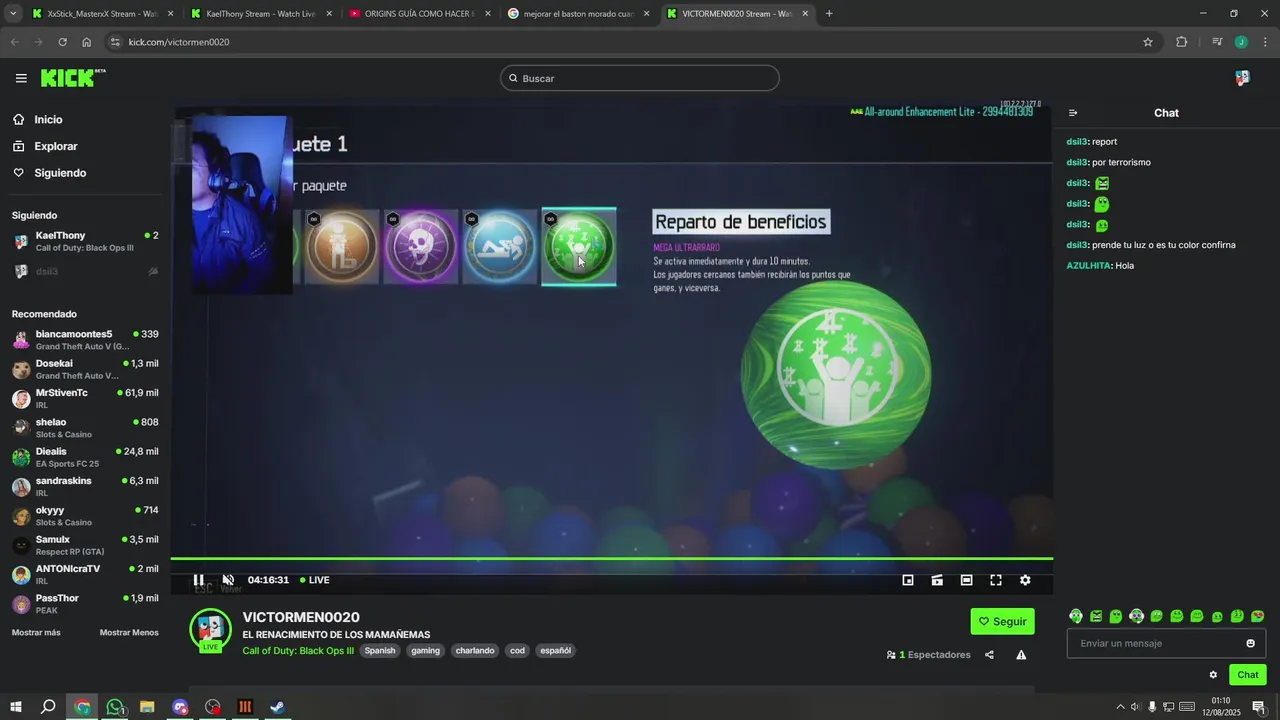Open Chrome tab search dropdown arrow

point(13,14)
